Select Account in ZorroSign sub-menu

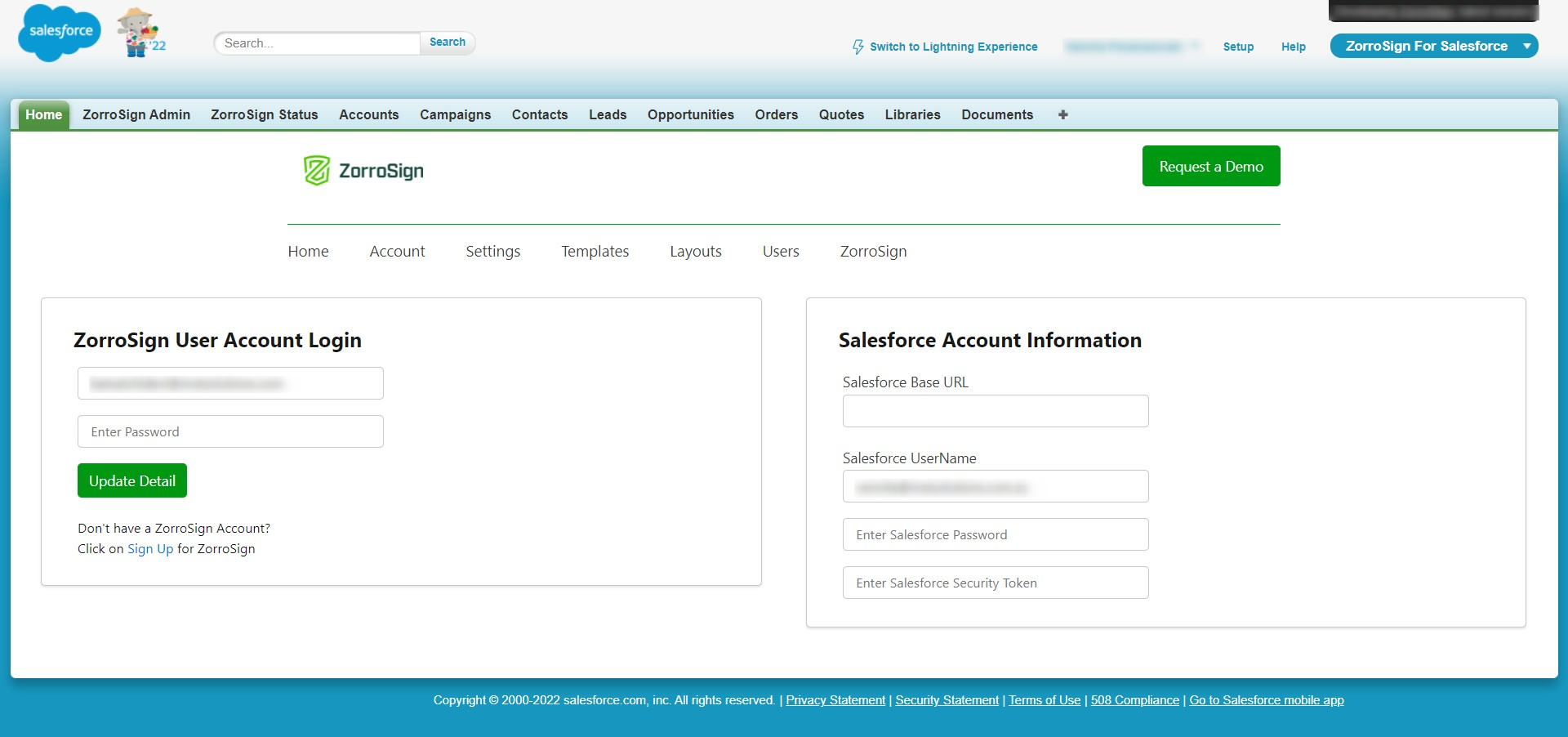(x=397, y=252)
